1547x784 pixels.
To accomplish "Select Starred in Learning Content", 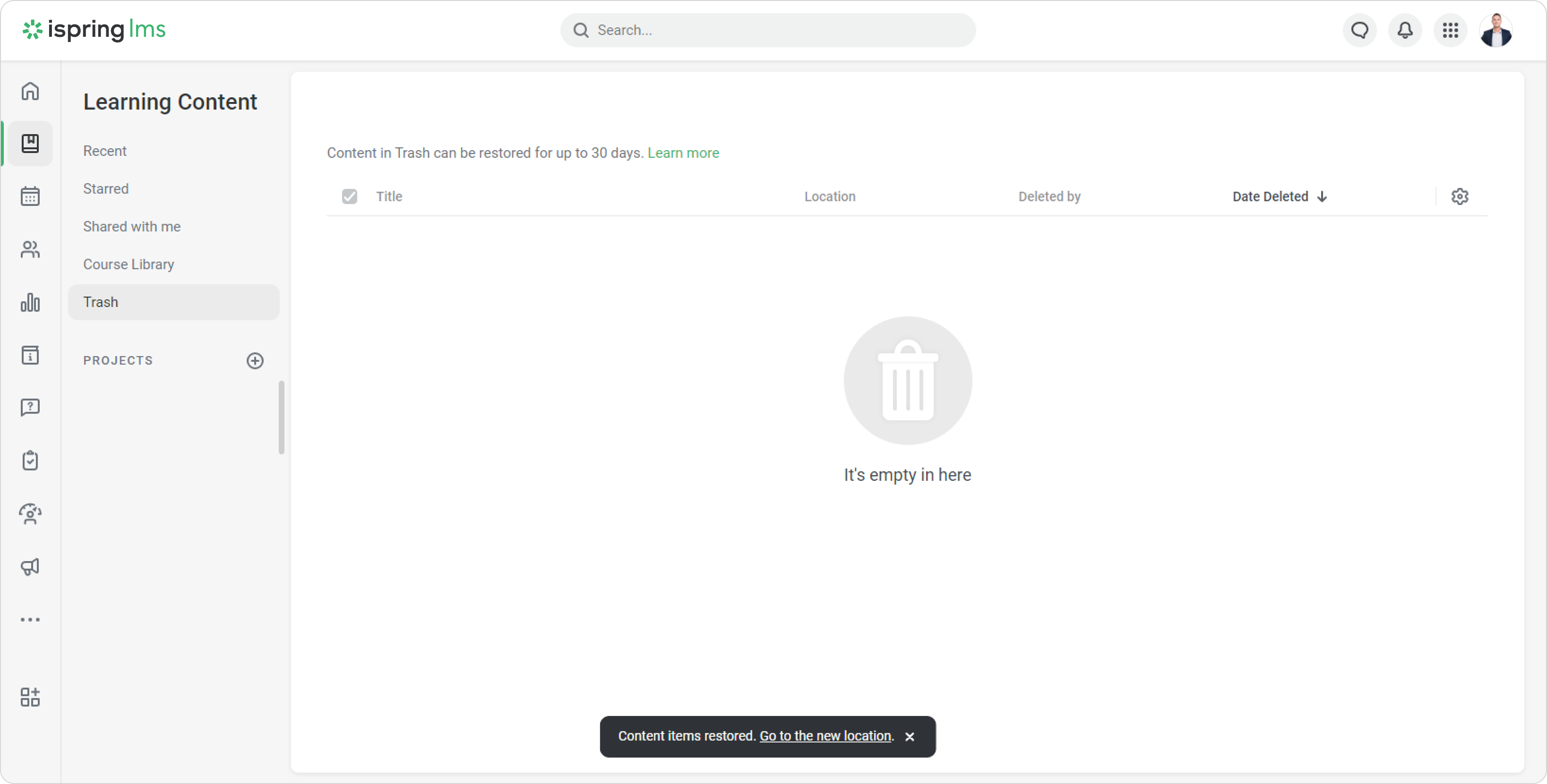I will (106, 188).
